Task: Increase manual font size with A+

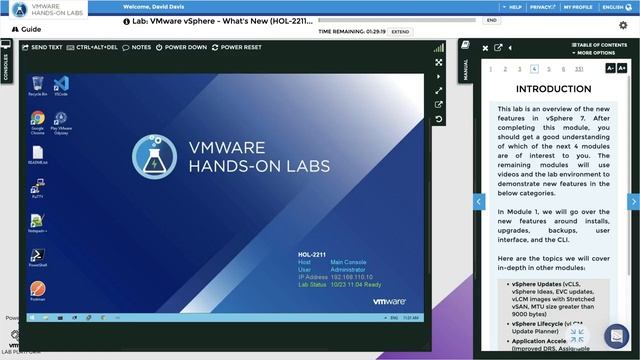Action: pyautogui.click(x=622, y=68)
